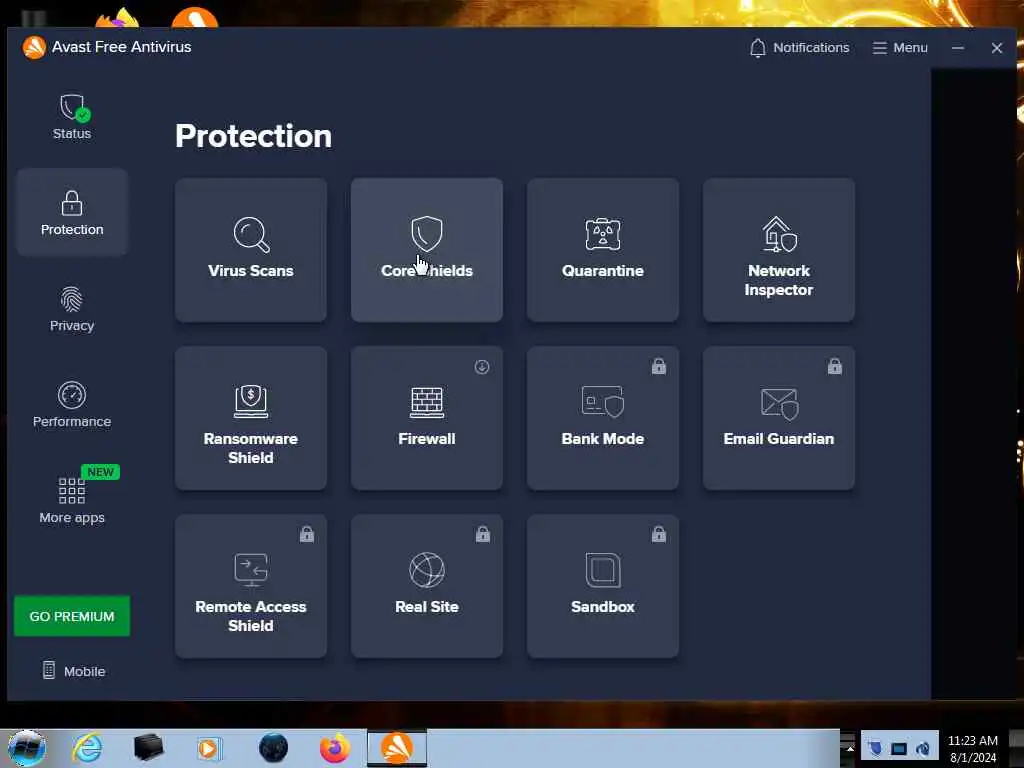The image size is (1024, 768).
Task: Click the lock badge on Remote Access Shield
Action: (307, 534)
